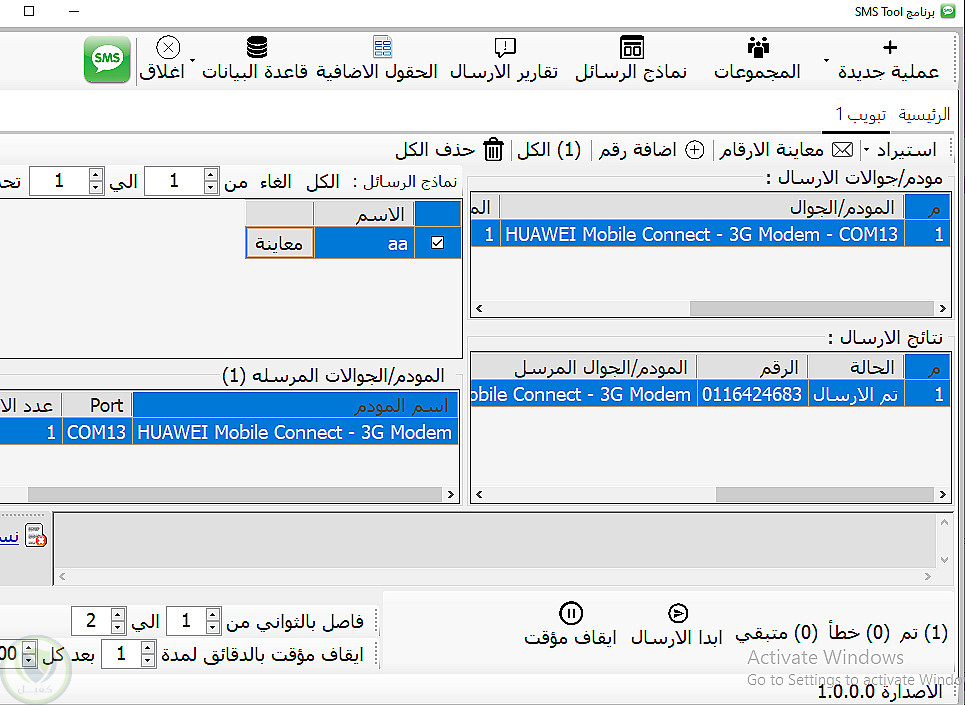
Task: Select result row with number 0116424683
Action: click(710, 394)
